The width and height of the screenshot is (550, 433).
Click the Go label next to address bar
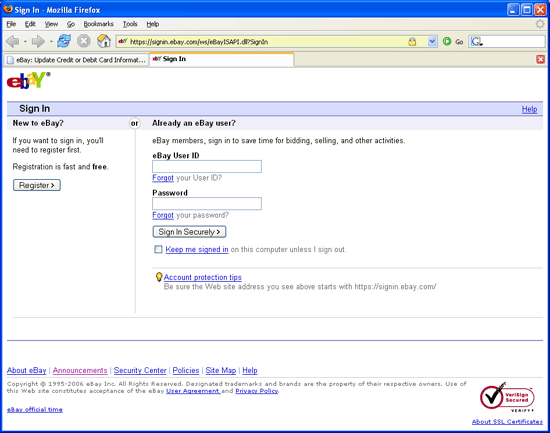(x=459, y=42)
